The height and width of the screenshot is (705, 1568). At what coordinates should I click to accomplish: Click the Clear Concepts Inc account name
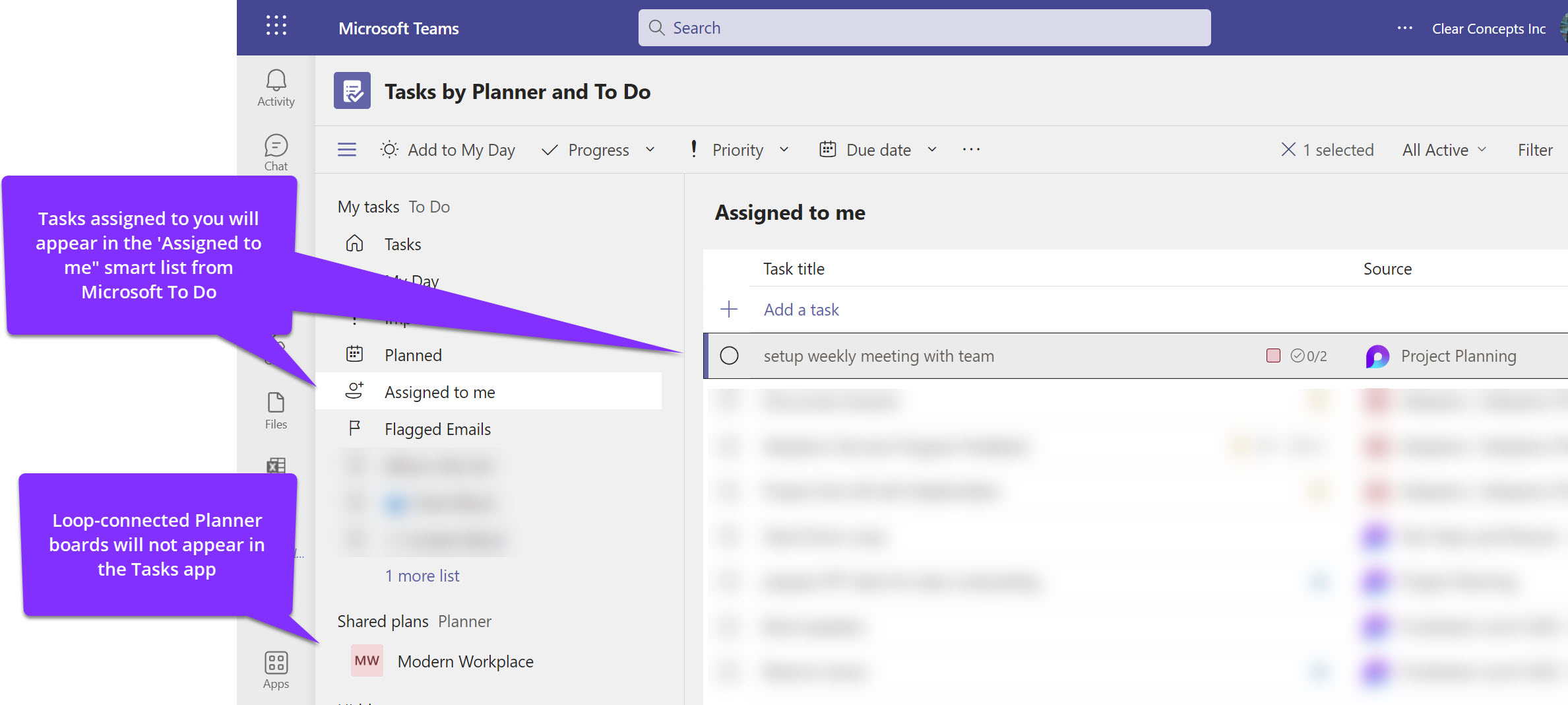pos(1488,28)
